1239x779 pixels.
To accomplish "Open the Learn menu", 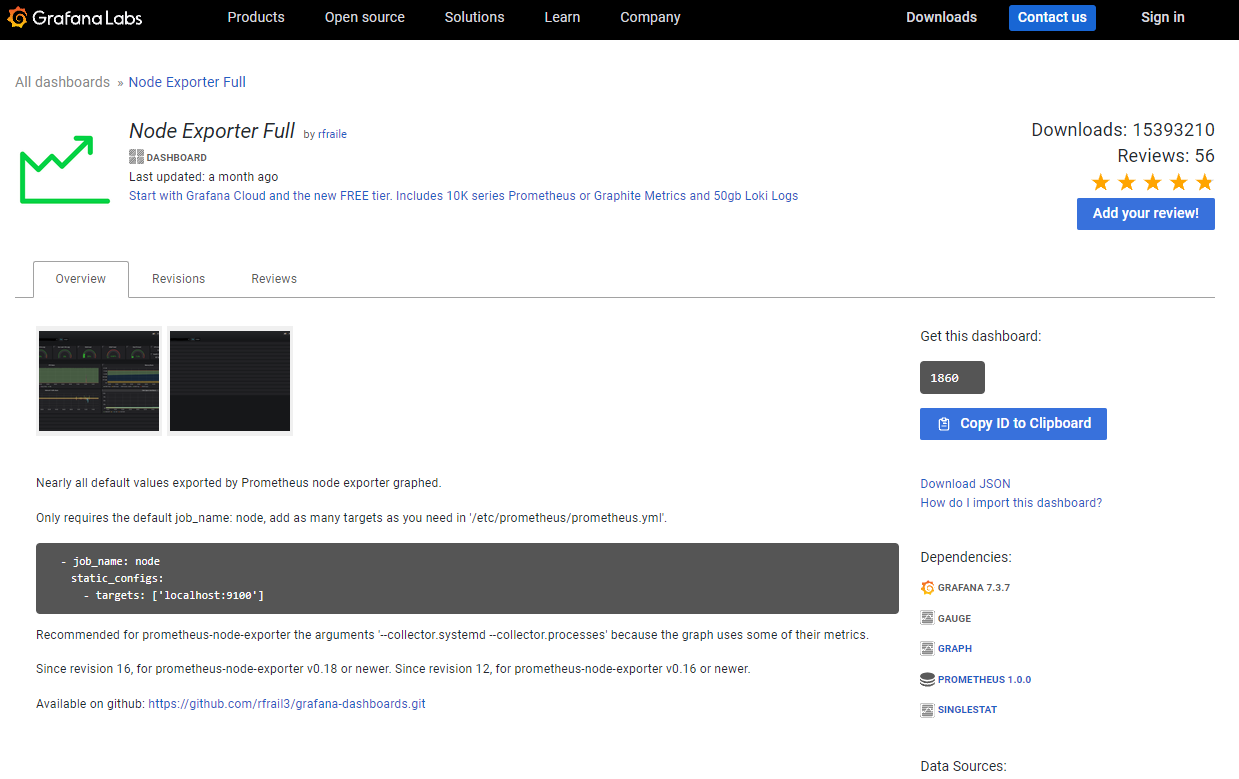I will coord(562,17).
